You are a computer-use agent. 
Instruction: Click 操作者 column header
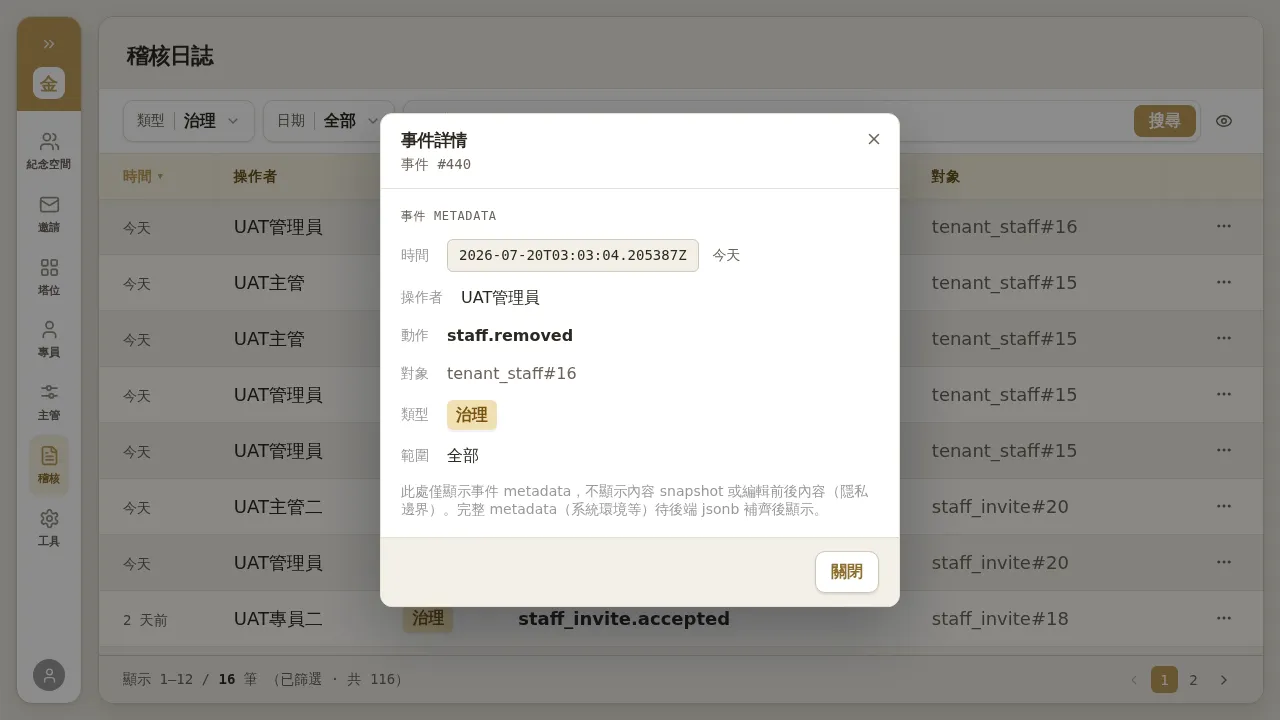[255, 176]
